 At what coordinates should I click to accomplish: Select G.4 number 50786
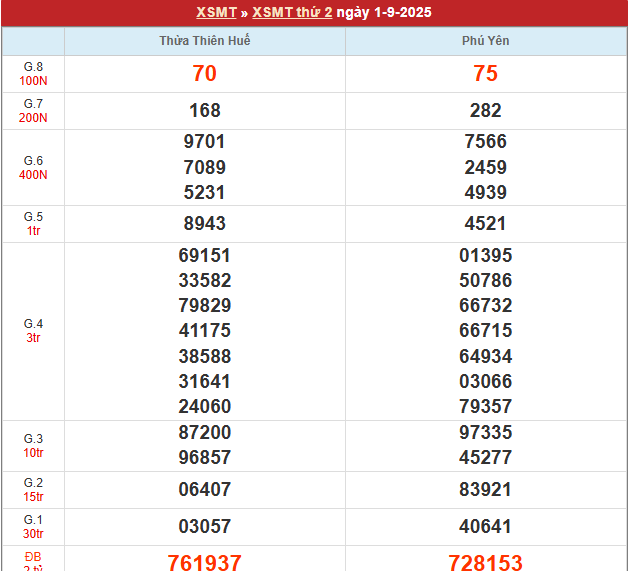coord(485,280)
